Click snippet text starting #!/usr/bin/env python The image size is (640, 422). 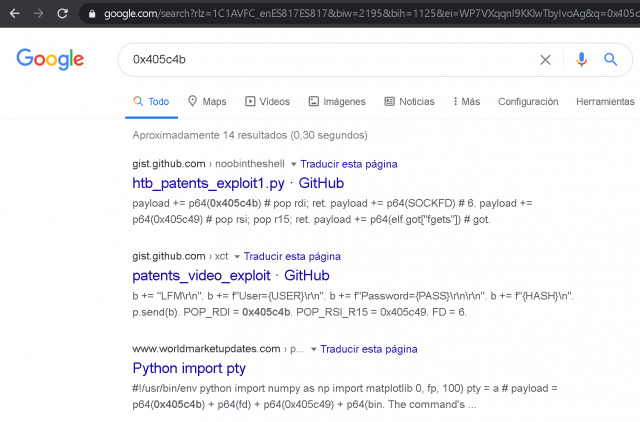point(345,396)
